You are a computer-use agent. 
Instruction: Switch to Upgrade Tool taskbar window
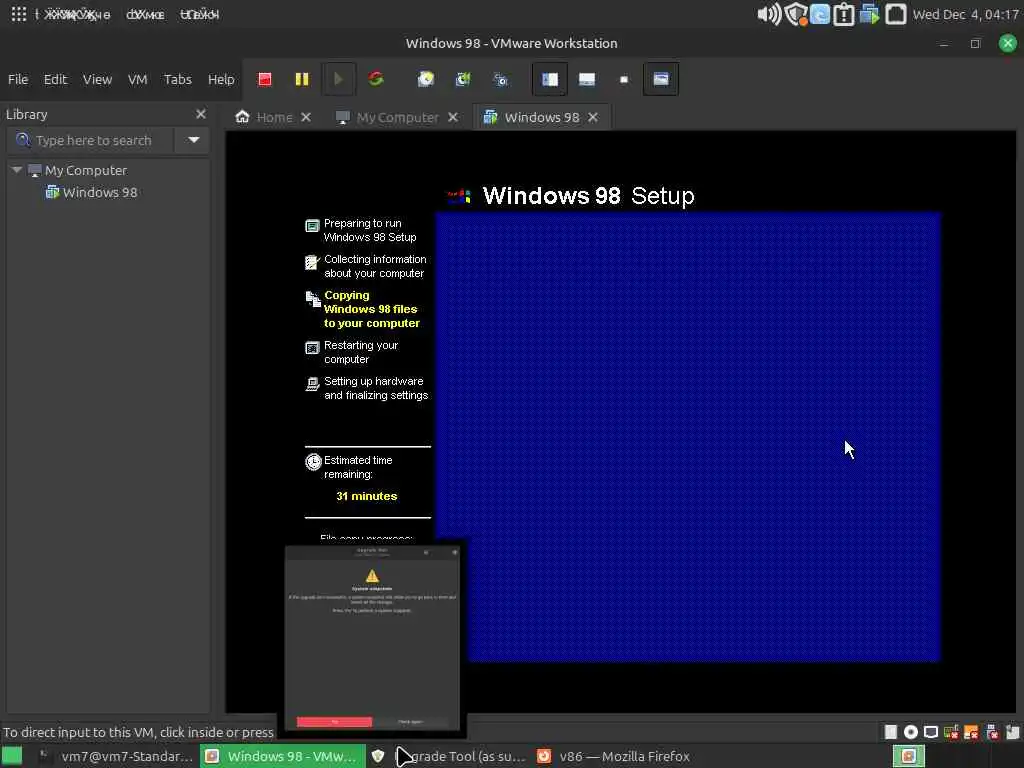point(449,756)
